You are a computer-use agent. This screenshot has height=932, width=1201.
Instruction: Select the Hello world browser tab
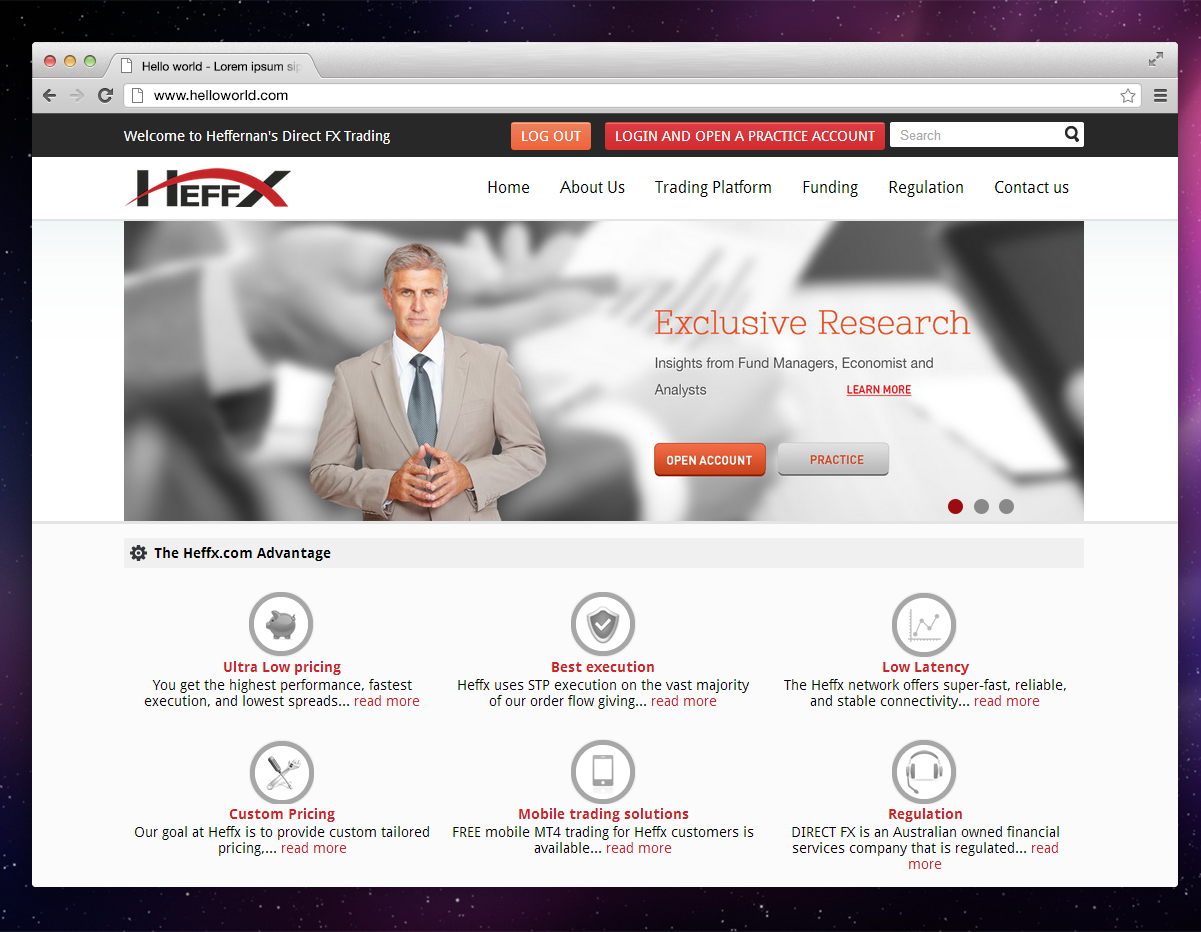coord(212,66)
